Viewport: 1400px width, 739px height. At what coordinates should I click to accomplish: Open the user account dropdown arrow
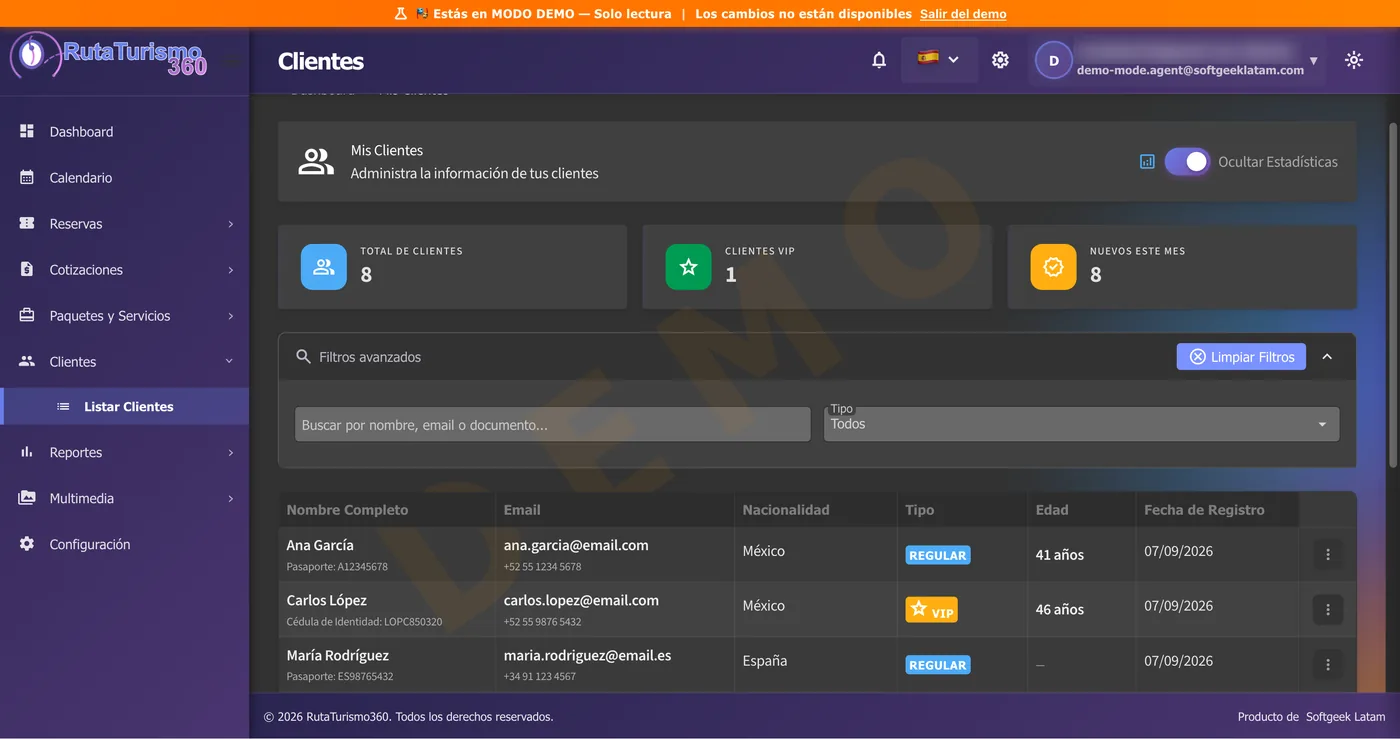(x=1313, y=61)
